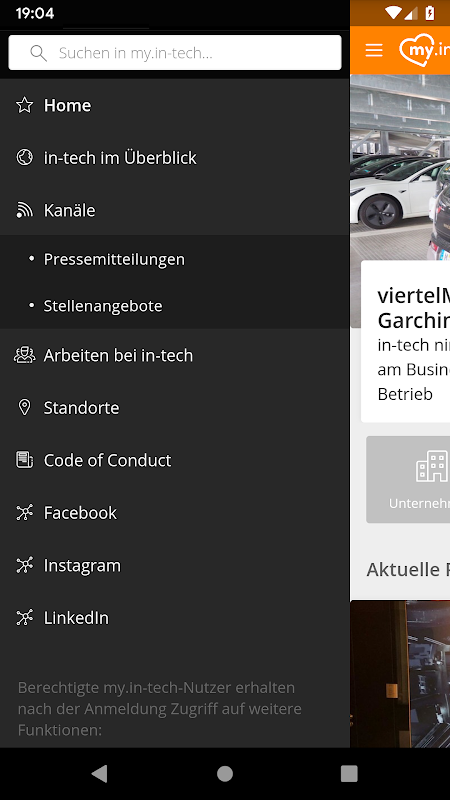Tap the network icon next to LinkedIn
The width and height of the screenshot is (450, 800).
tap(24, 618)
